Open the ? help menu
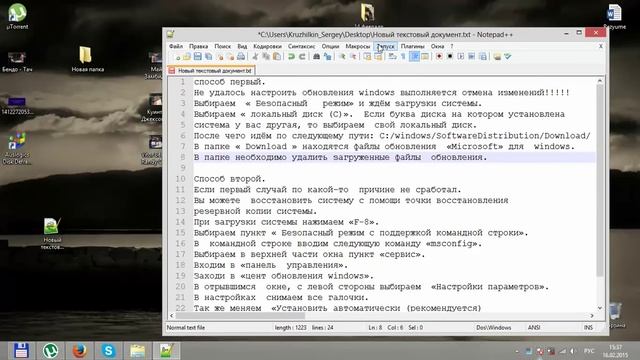The image size is (640, 360). tap(452, 46)
